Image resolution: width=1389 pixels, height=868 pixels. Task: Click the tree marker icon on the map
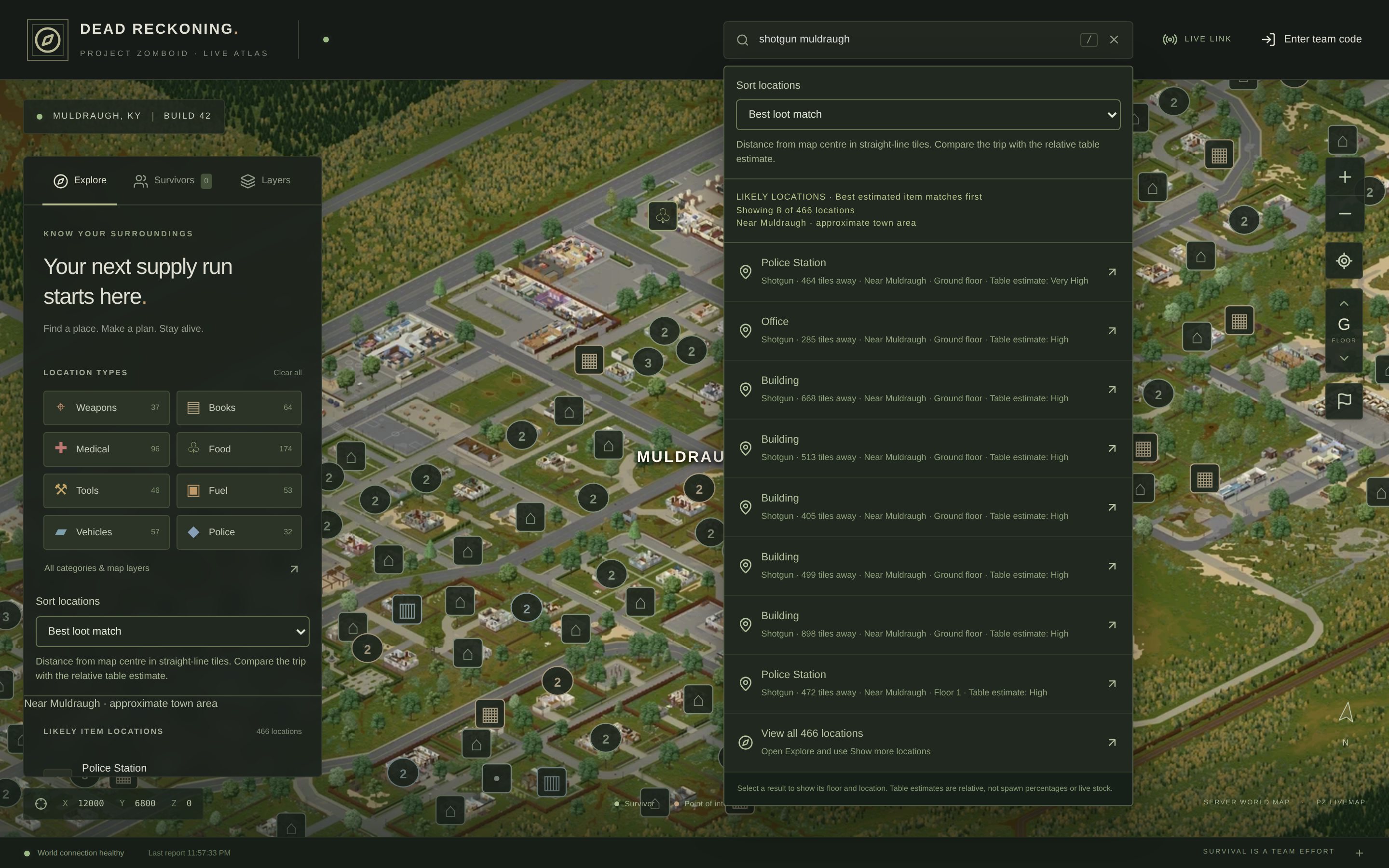(662, 216)
